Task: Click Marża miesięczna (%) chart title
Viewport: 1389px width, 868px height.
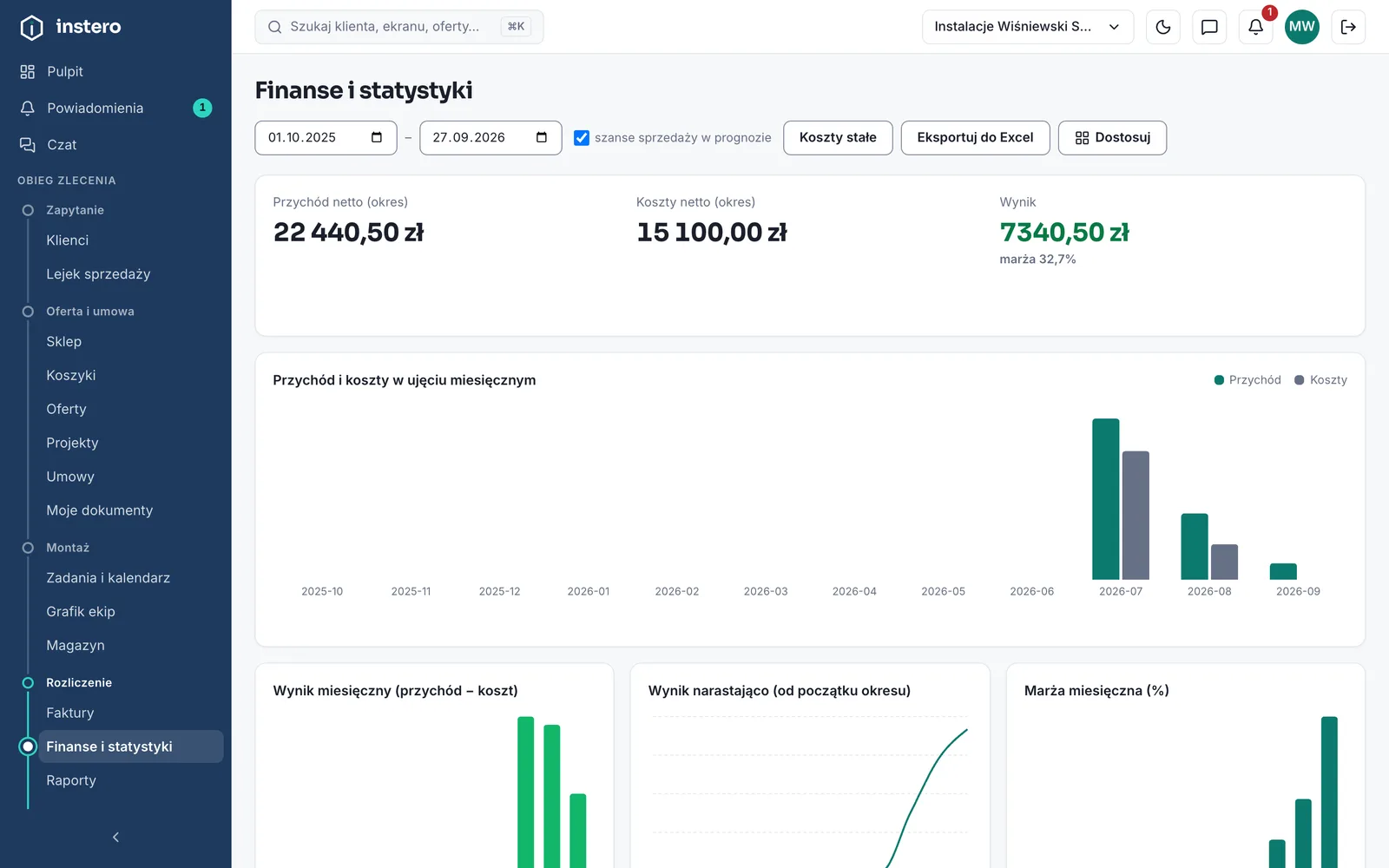Action: tap(1096, 691)
